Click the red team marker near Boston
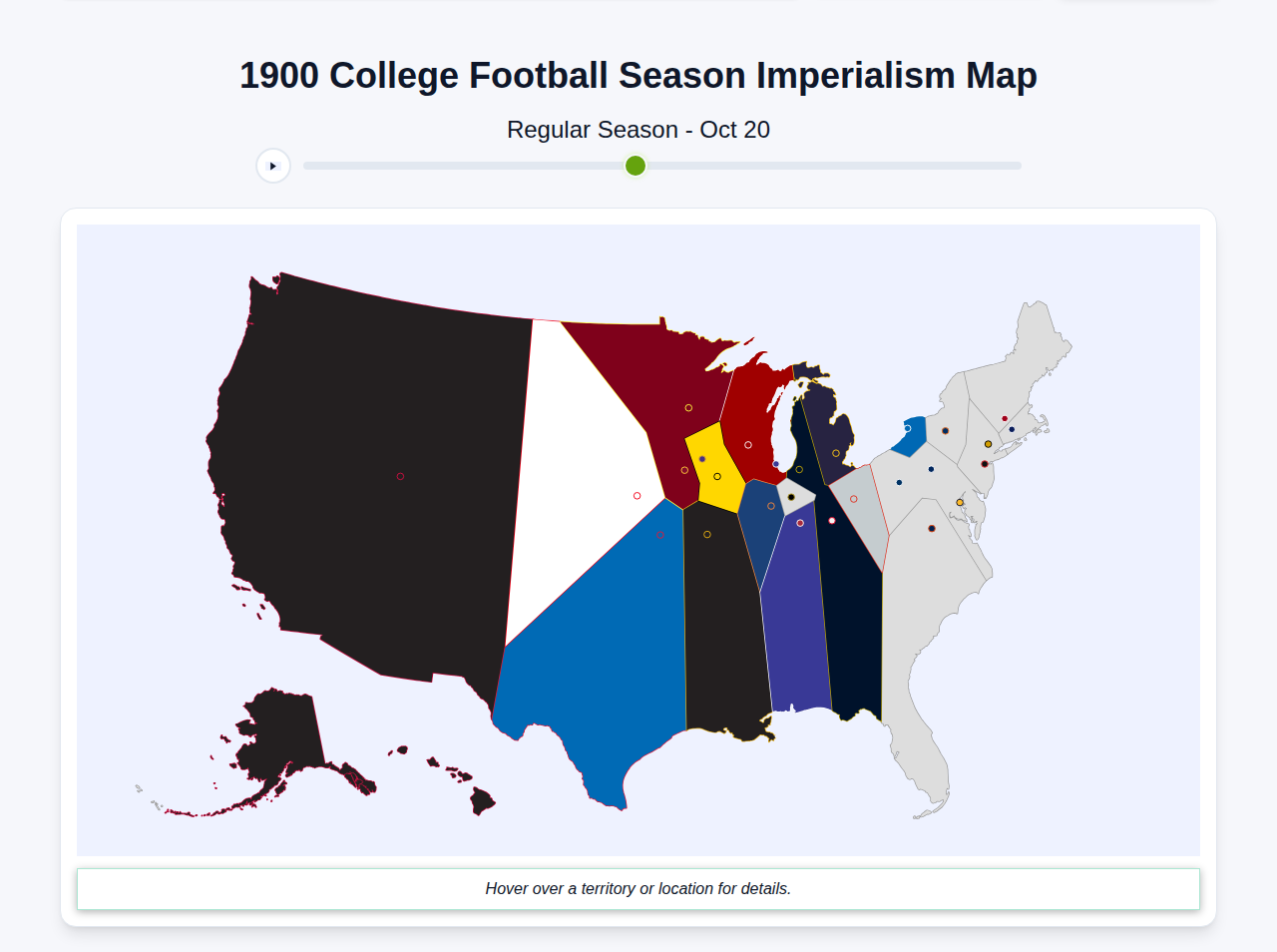The width and height of the screenshot is (1277, 952). [x=1005, y=418]
